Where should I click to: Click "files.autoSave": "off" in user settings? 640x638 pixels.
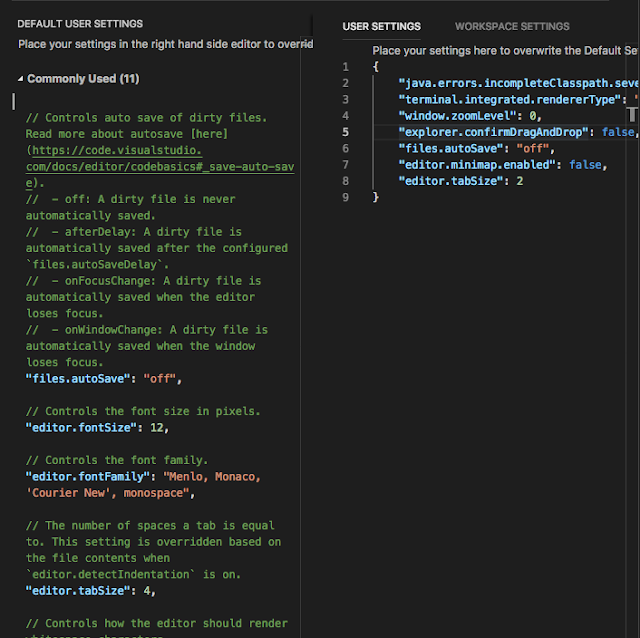[477, 149]
